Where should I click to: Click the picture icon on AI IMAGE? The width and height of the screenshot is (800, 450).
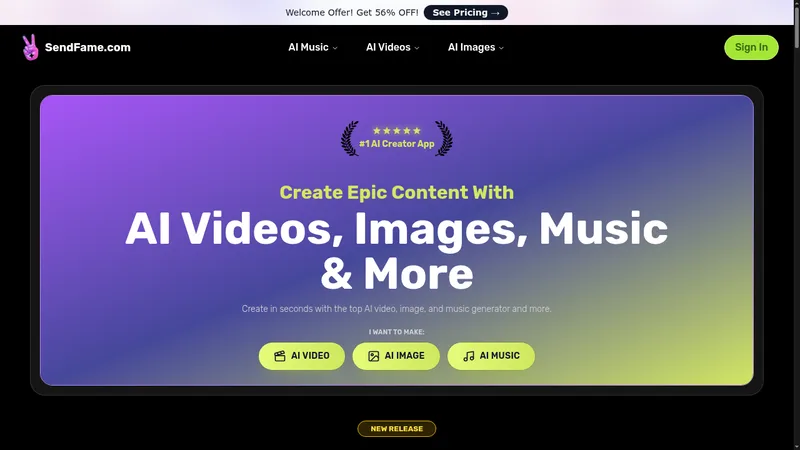373,356
